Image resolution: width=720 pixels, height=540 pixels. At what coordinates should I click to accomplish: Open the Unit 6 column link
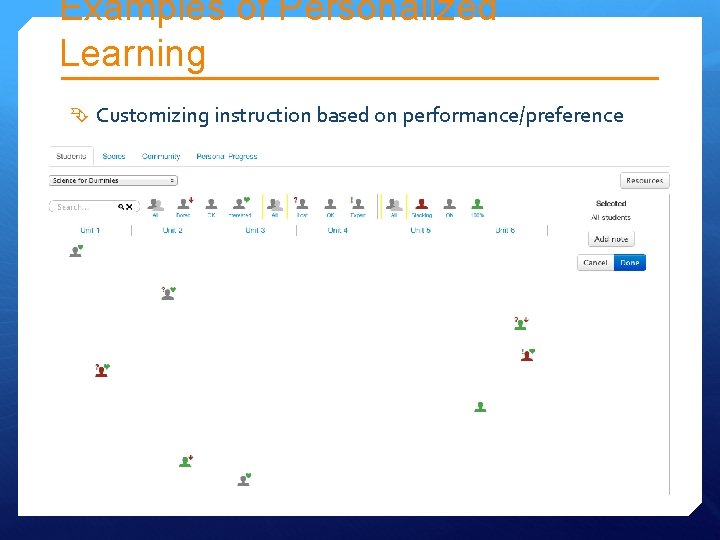click(x=505, y=230)
